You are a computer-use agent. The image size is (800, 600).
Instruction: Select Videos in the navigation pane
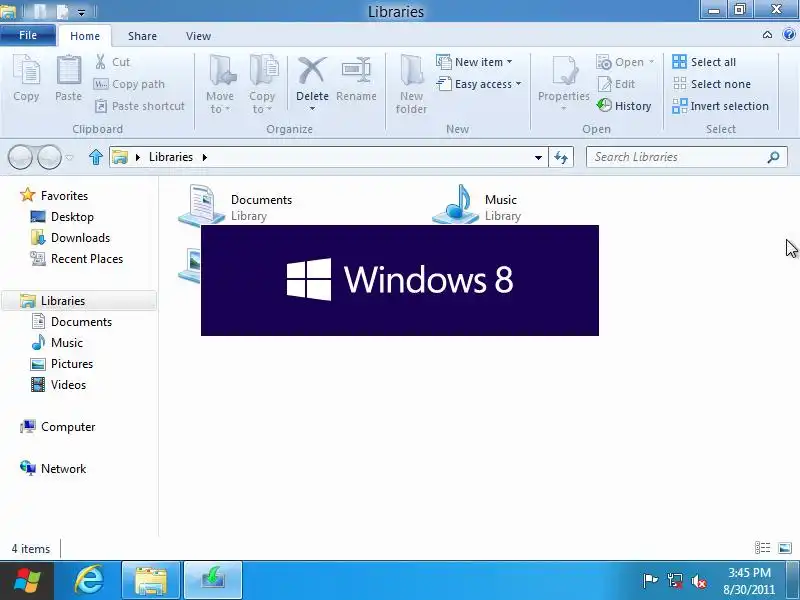tap(58, 385)
